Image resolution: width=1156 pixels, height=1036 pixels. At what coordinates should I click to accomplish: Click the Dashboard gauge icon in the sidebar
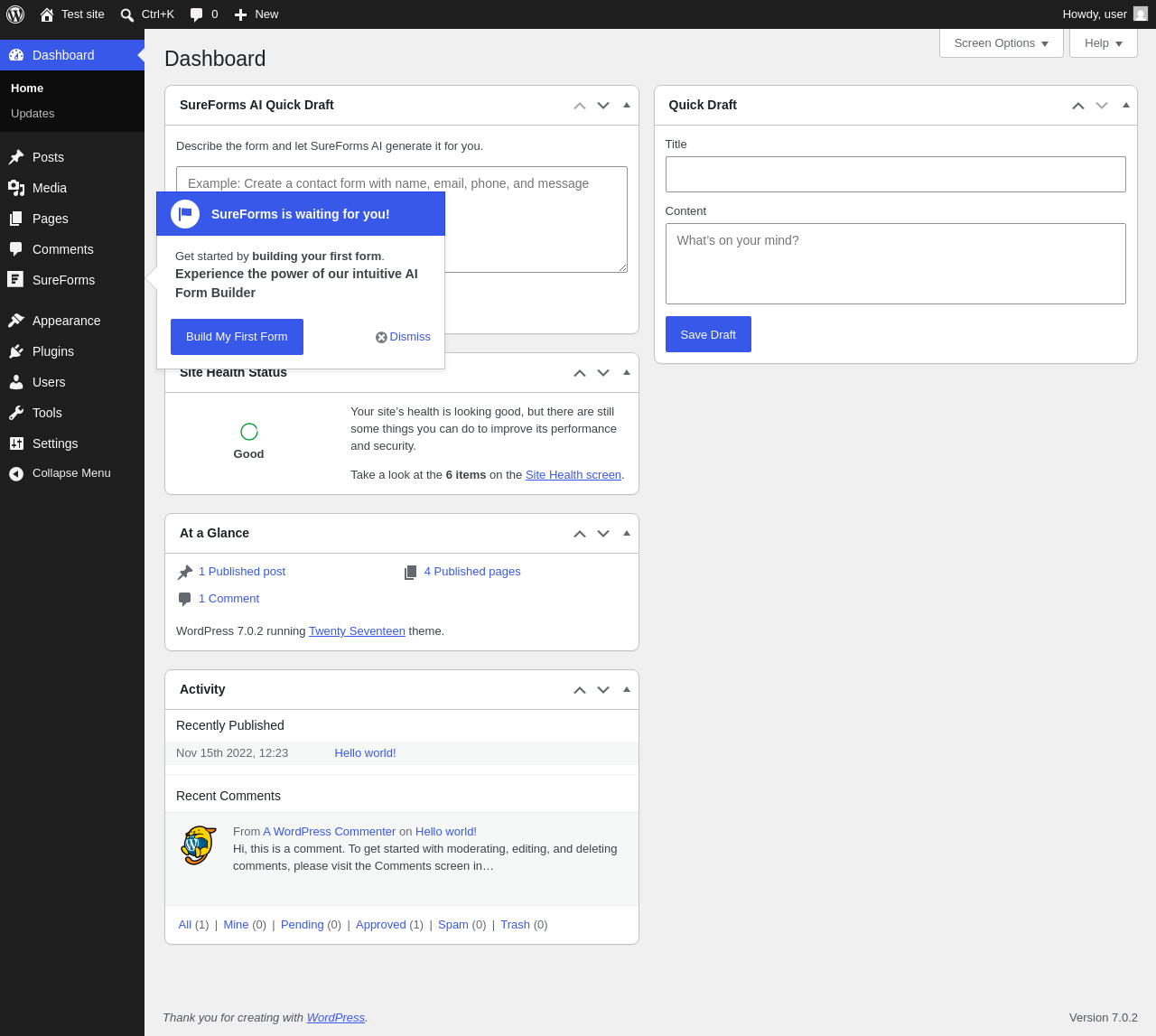click(16, 55)
